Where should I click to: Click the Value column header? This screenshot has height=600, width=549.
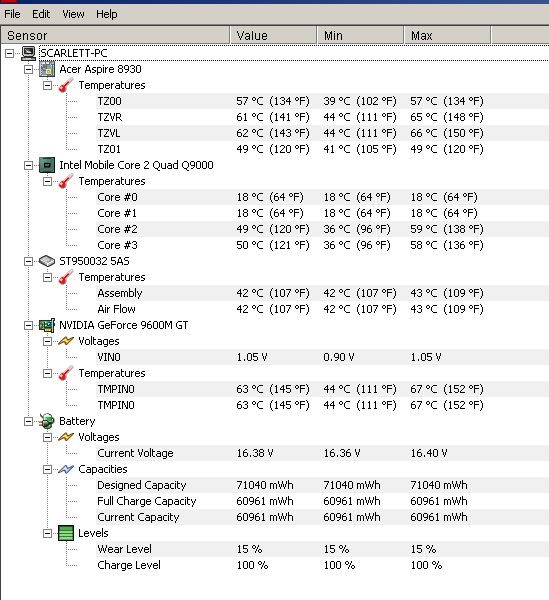coord(273,36)
